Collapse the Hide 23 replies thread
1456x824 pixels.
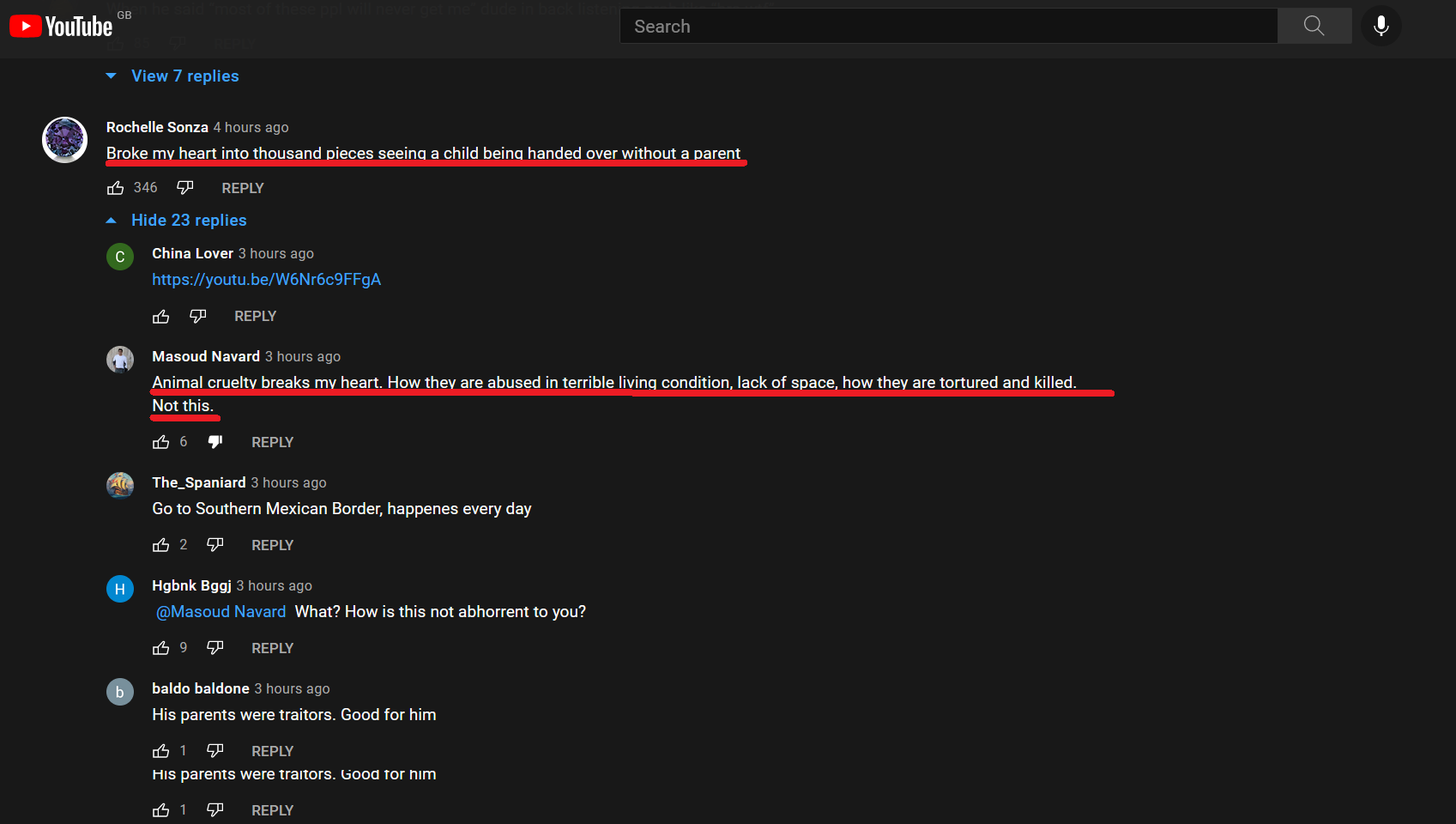tap(188, 221)
